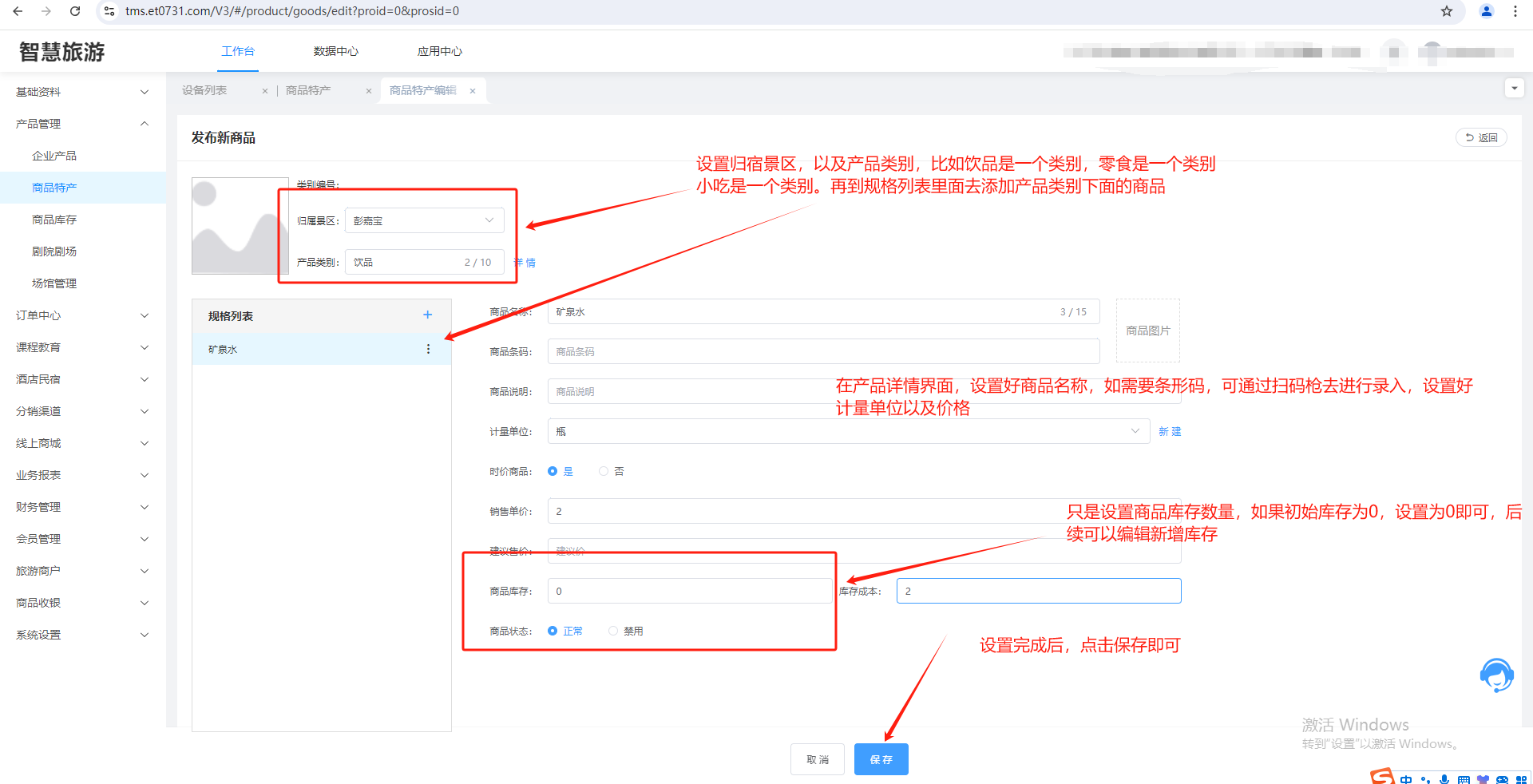
Task: Open the browser profile avatar icon
Action: click(1486, 11)
